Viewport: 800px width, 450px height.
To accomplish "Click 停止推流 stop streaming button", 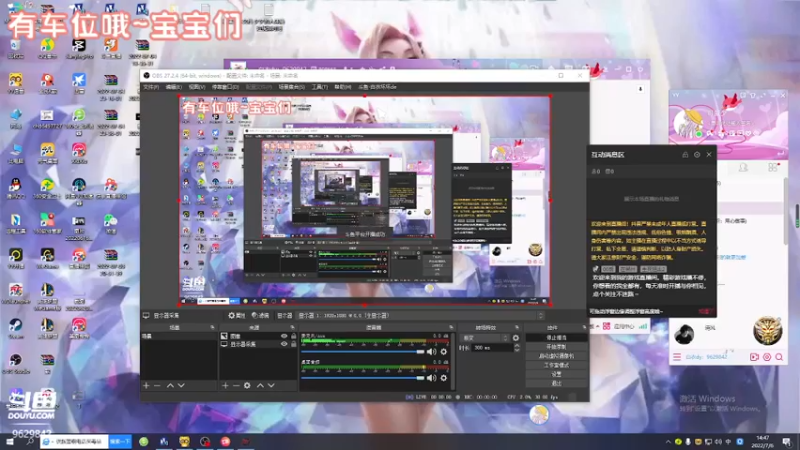I will tap(556, 338).
